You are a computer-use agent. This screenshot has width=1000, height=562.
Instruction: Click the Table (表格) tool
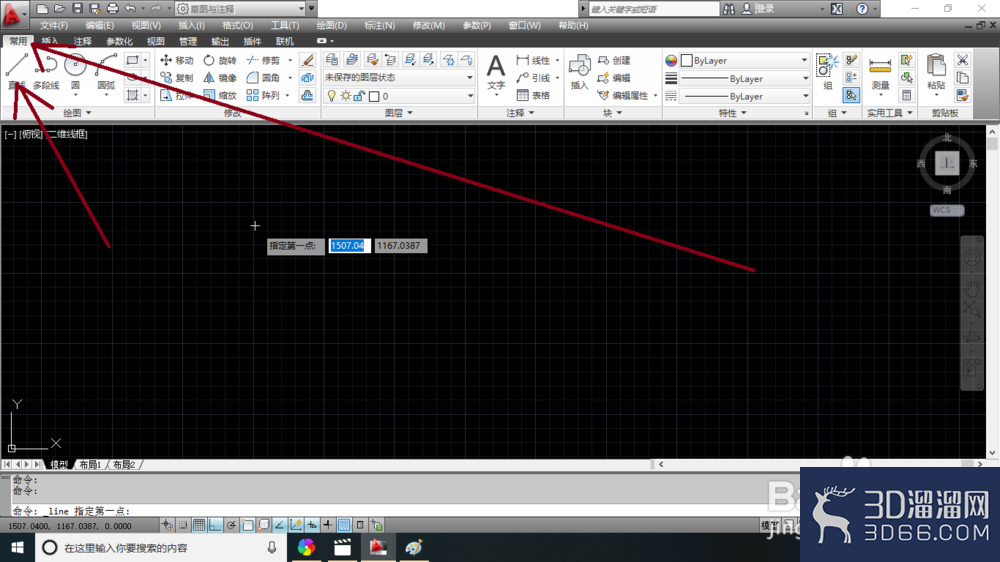click(533, 95)
